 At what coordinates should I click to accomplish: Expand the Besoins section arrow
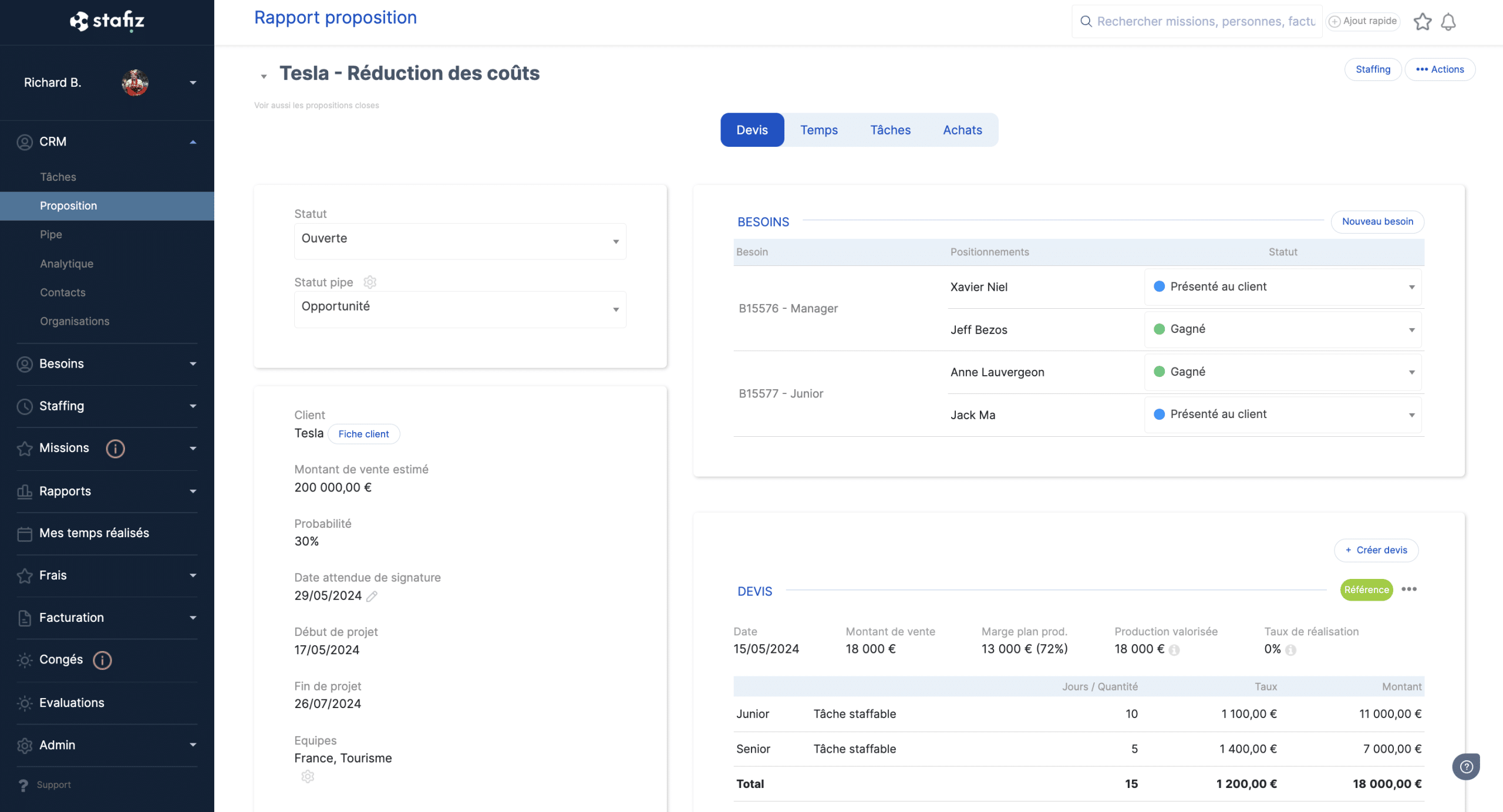(x=193, y=364)
